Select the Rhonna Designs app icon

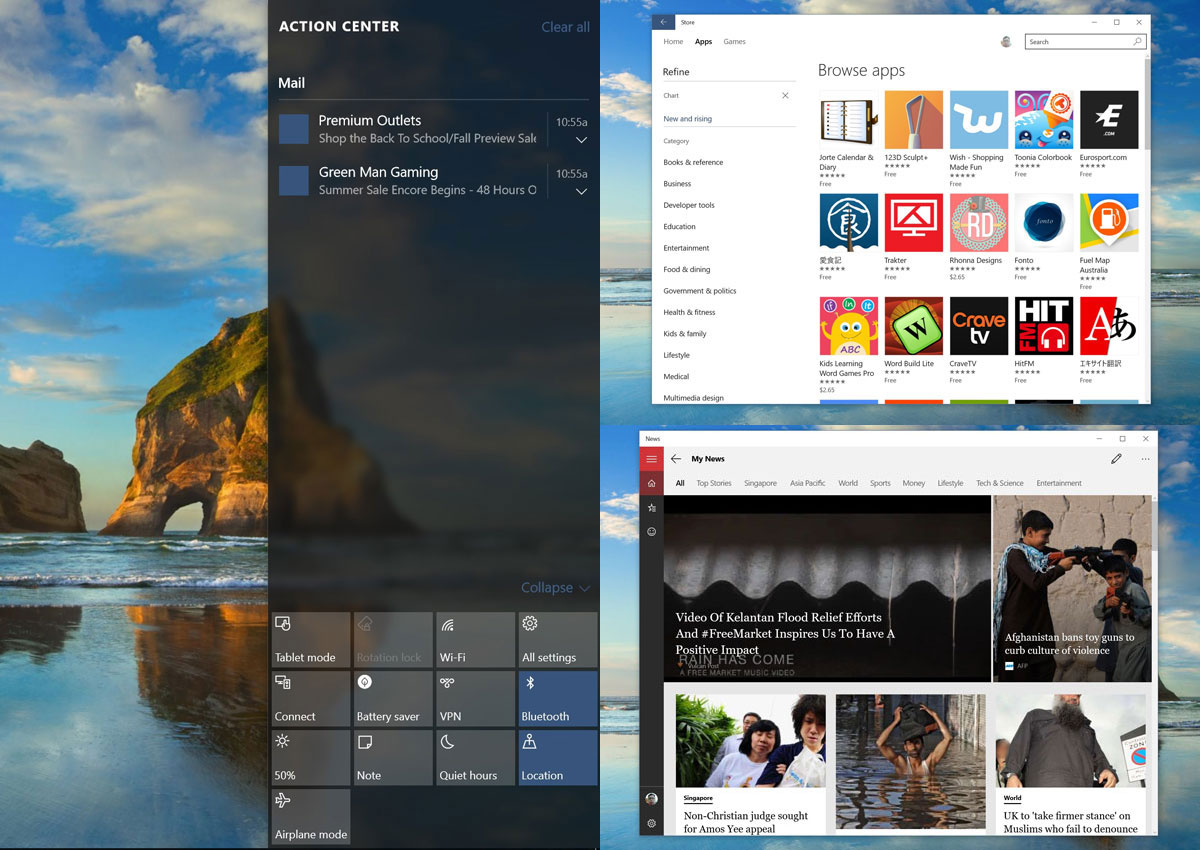click(x=979, y=223)
